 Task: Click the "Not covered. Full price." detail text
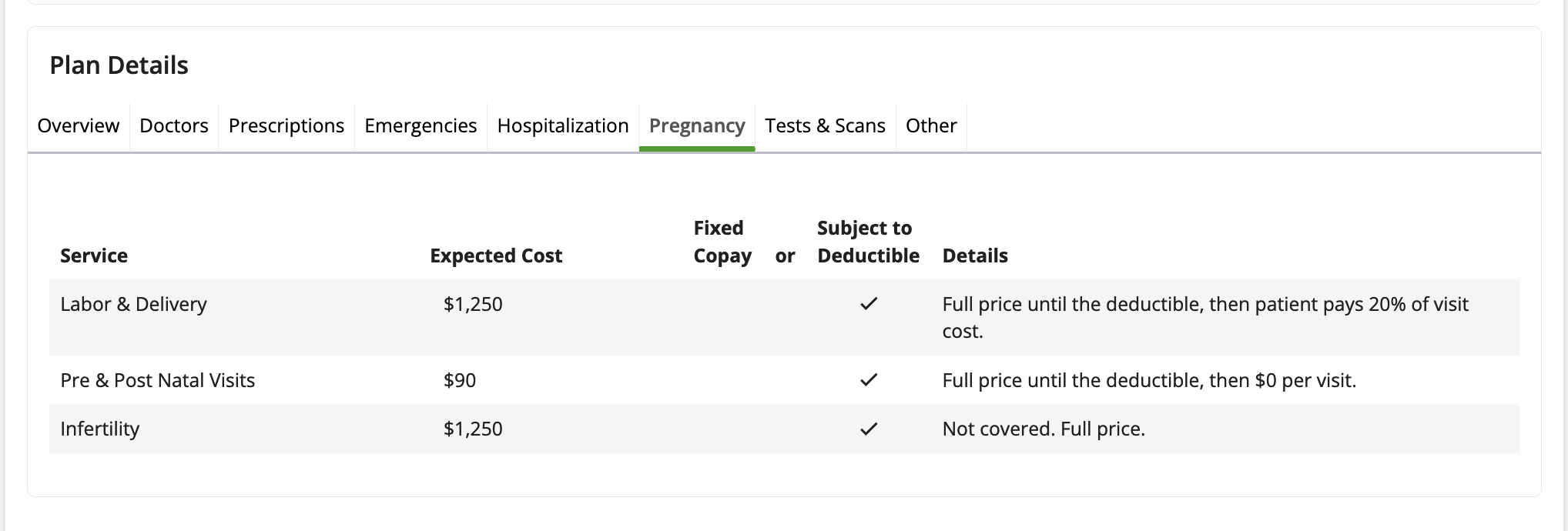pos(1044,429)
